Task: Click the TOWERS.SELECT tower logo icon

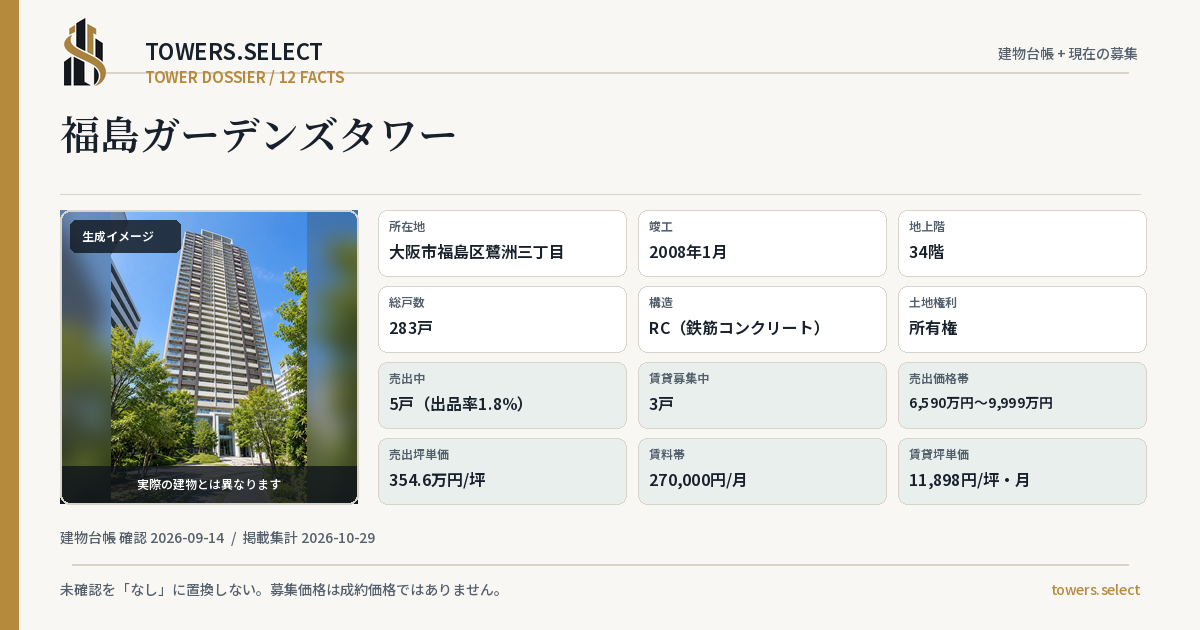Action: click(85, 52)
